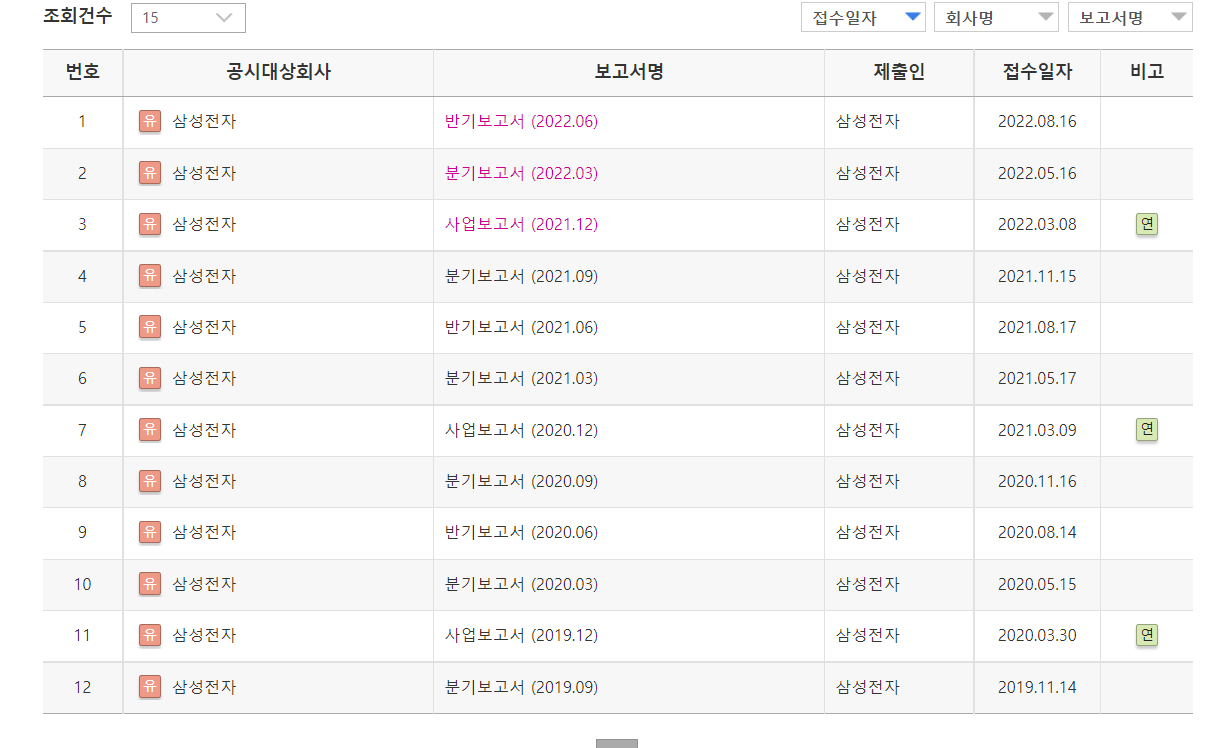1232x748 pixels.
Task: Click the 유 icon in row 10
Action: (x=150, y=584)
